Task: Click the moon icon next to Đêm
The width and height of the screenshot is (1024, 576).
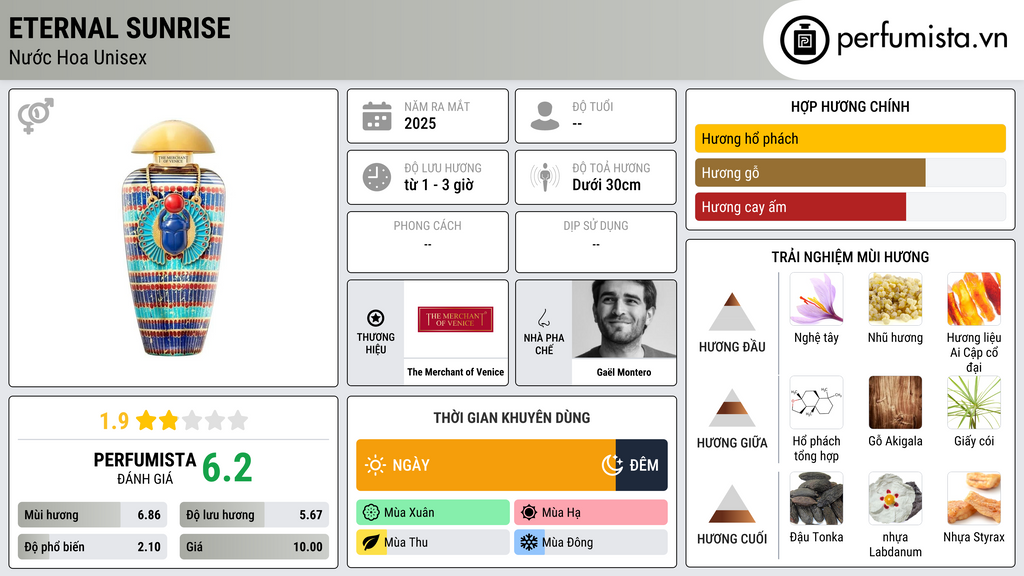Action: pyautogui.click(x=612, y=465)
